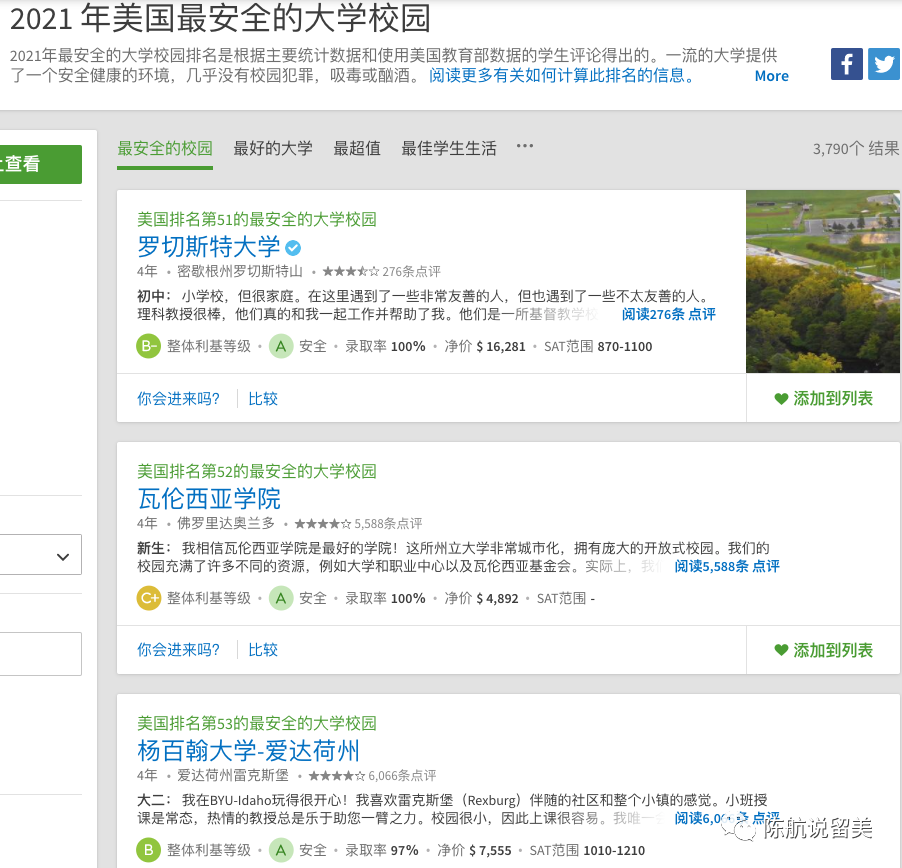The width and height of the screenshot is (902, 868).
Task: Click 瓦伦西亚学院 A safety grade badge
Action: (281, 598)
